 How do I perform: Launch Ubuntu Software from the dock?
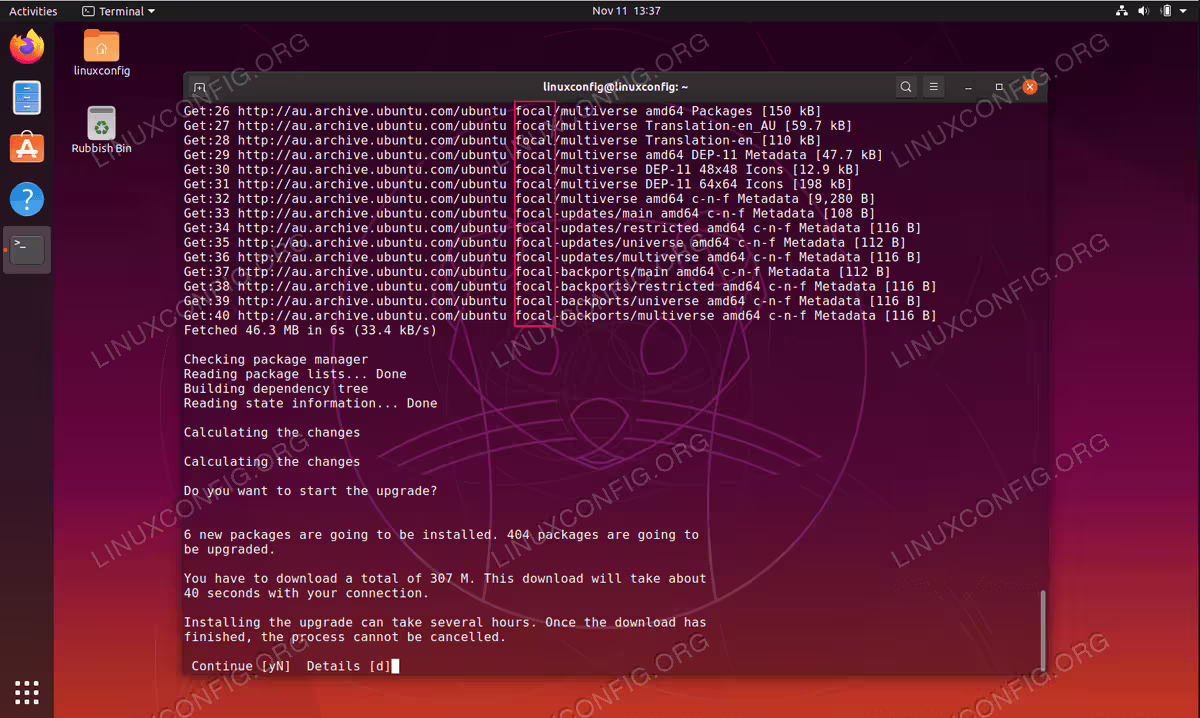point(27,148)
